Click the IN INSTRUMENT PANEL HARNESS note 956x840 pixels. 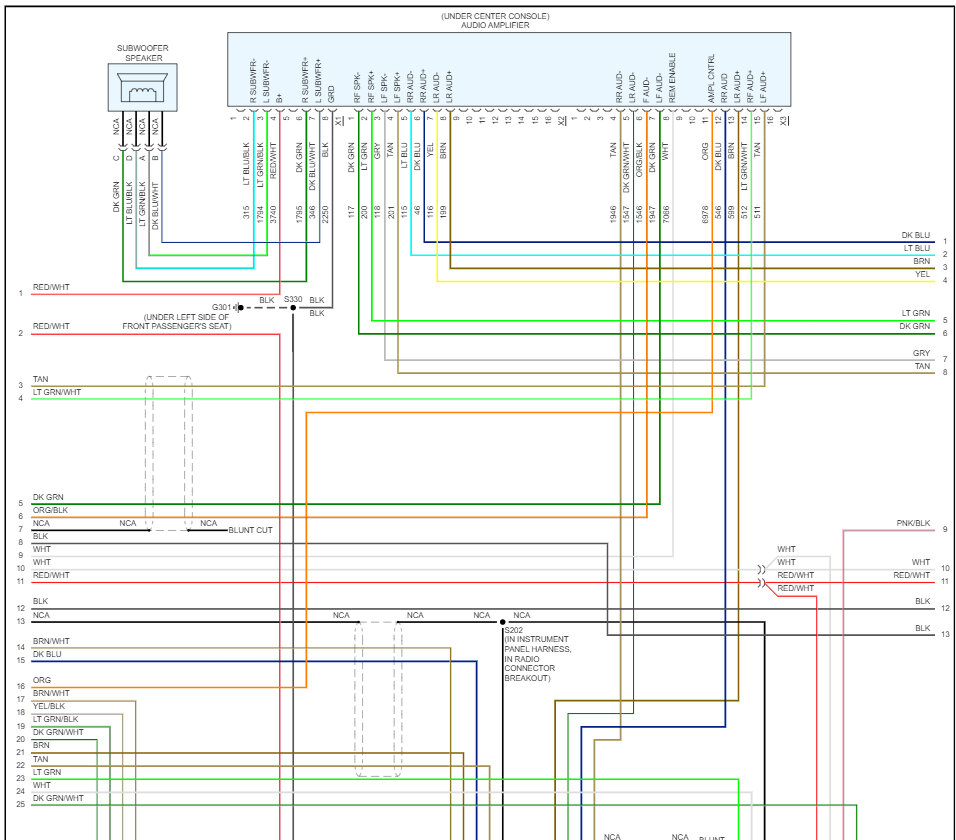tap(538, 658)
